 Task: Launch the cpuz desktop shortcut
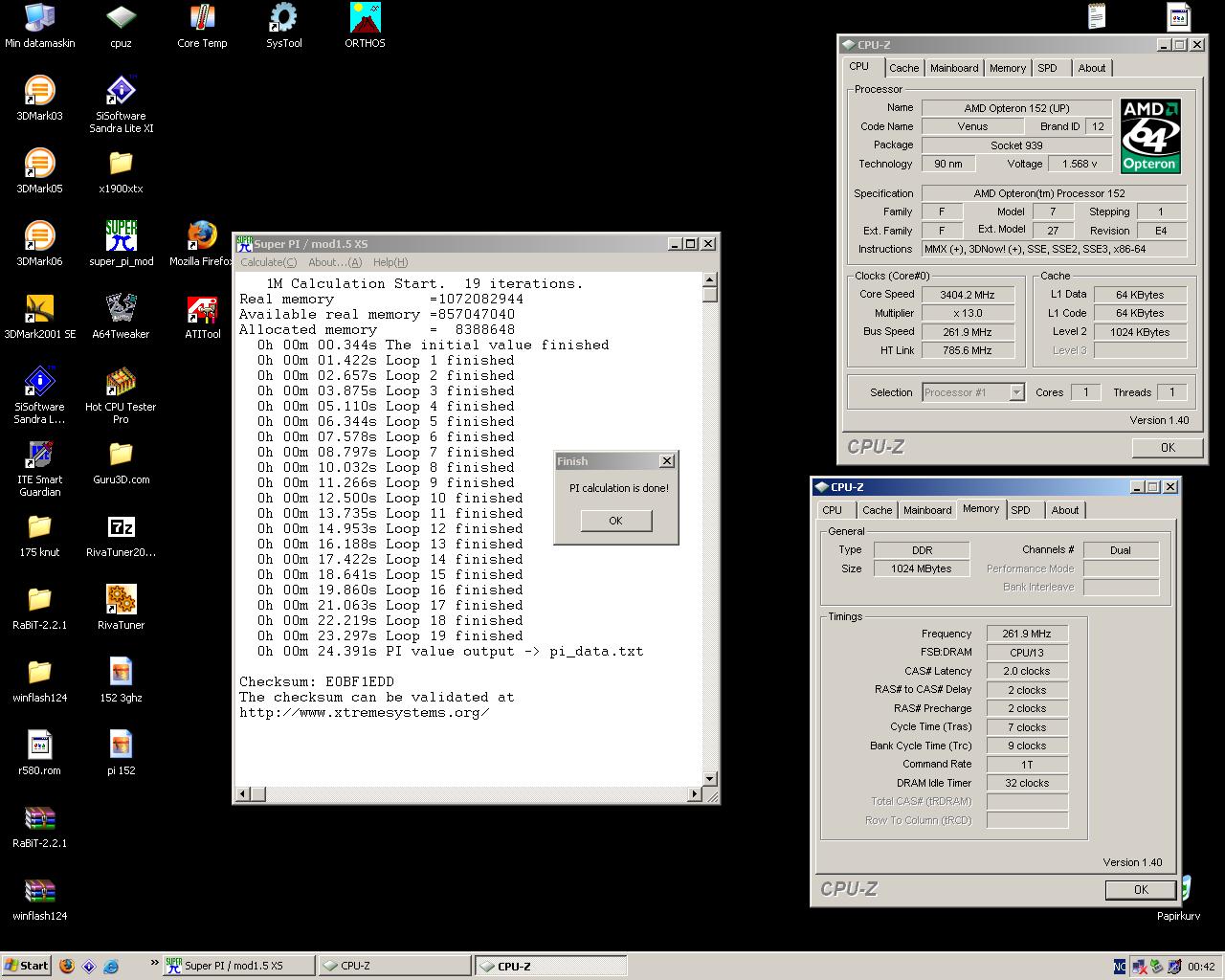pos(121,25)
